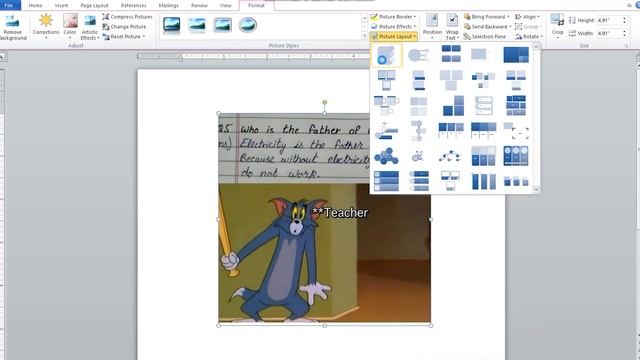The height and width of the screenshot is (360, 640).
Task: Switch to the Mailings tab
Action: [169, 5]
